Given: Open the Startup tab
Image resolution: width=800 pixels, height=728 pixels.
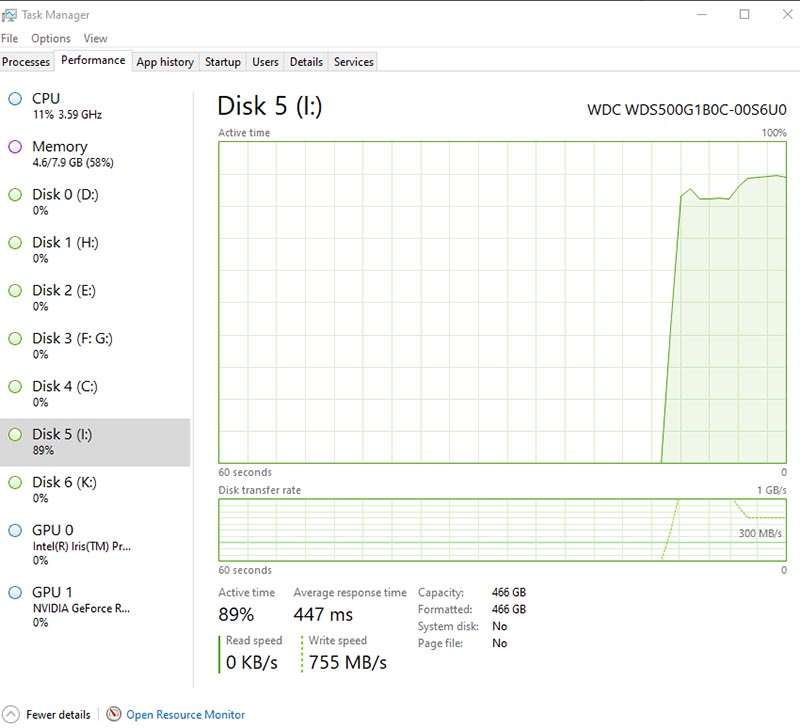Looking at the screenshot, I should click(x=223, y=62).
